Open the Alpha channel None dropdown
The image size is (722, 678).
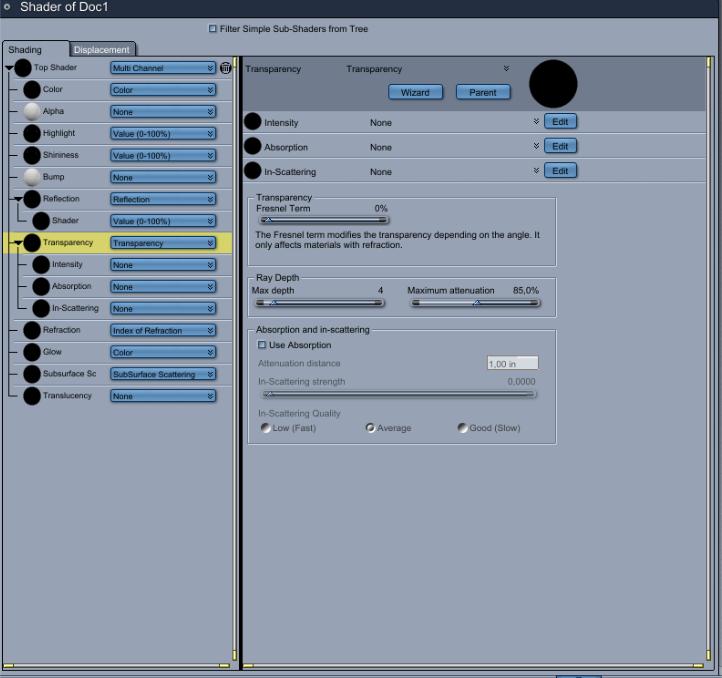(x=163, y=112)
